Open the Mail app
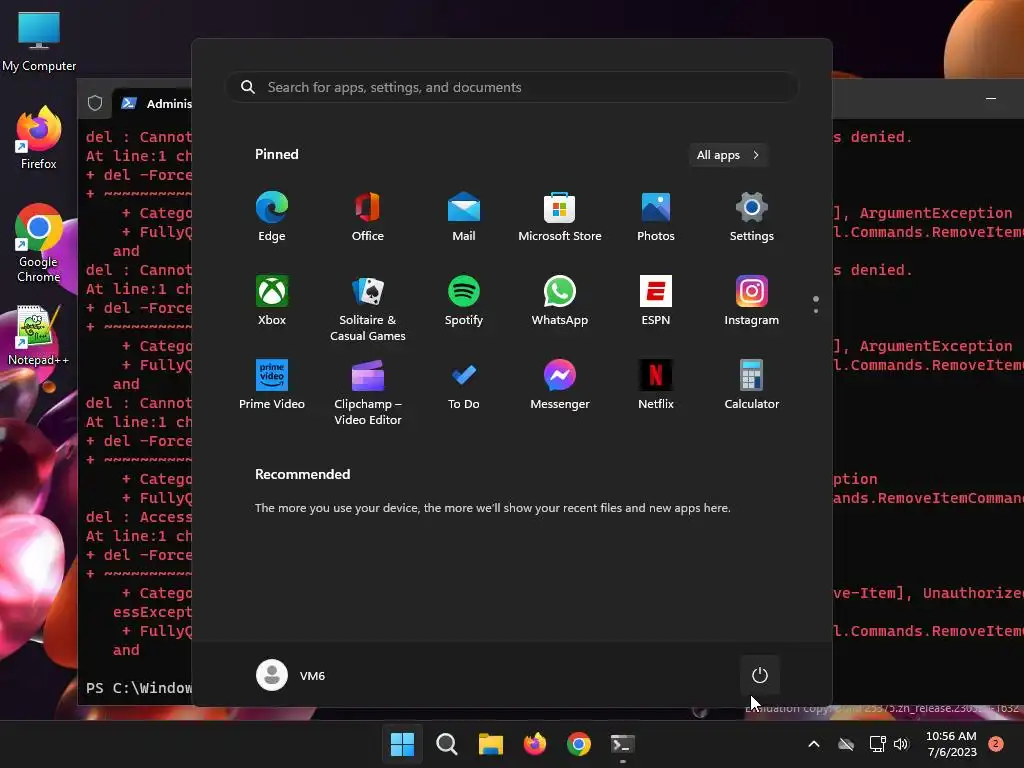This screenshot has height=768, width=1024. pyautogui.click(x=464, y=217)
